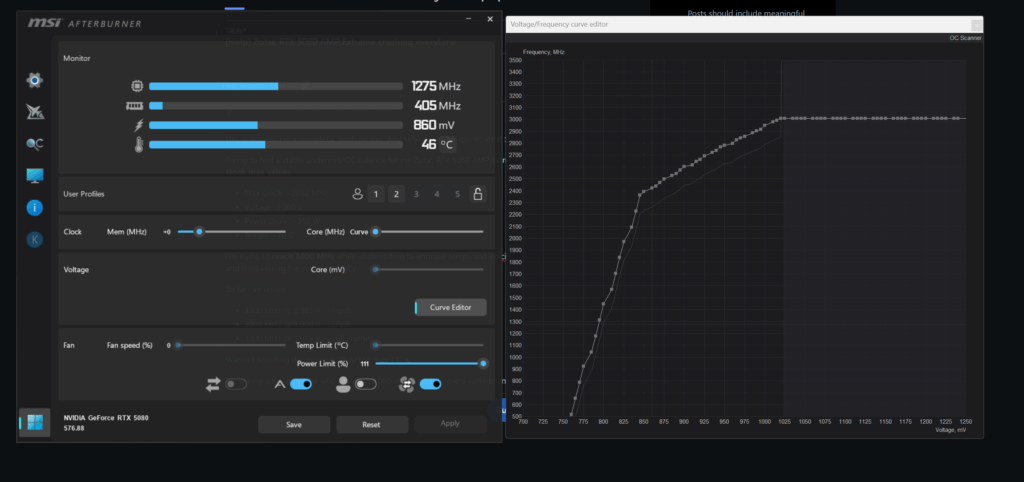Click the Windows startup icon at bottom left

point(35,423)
